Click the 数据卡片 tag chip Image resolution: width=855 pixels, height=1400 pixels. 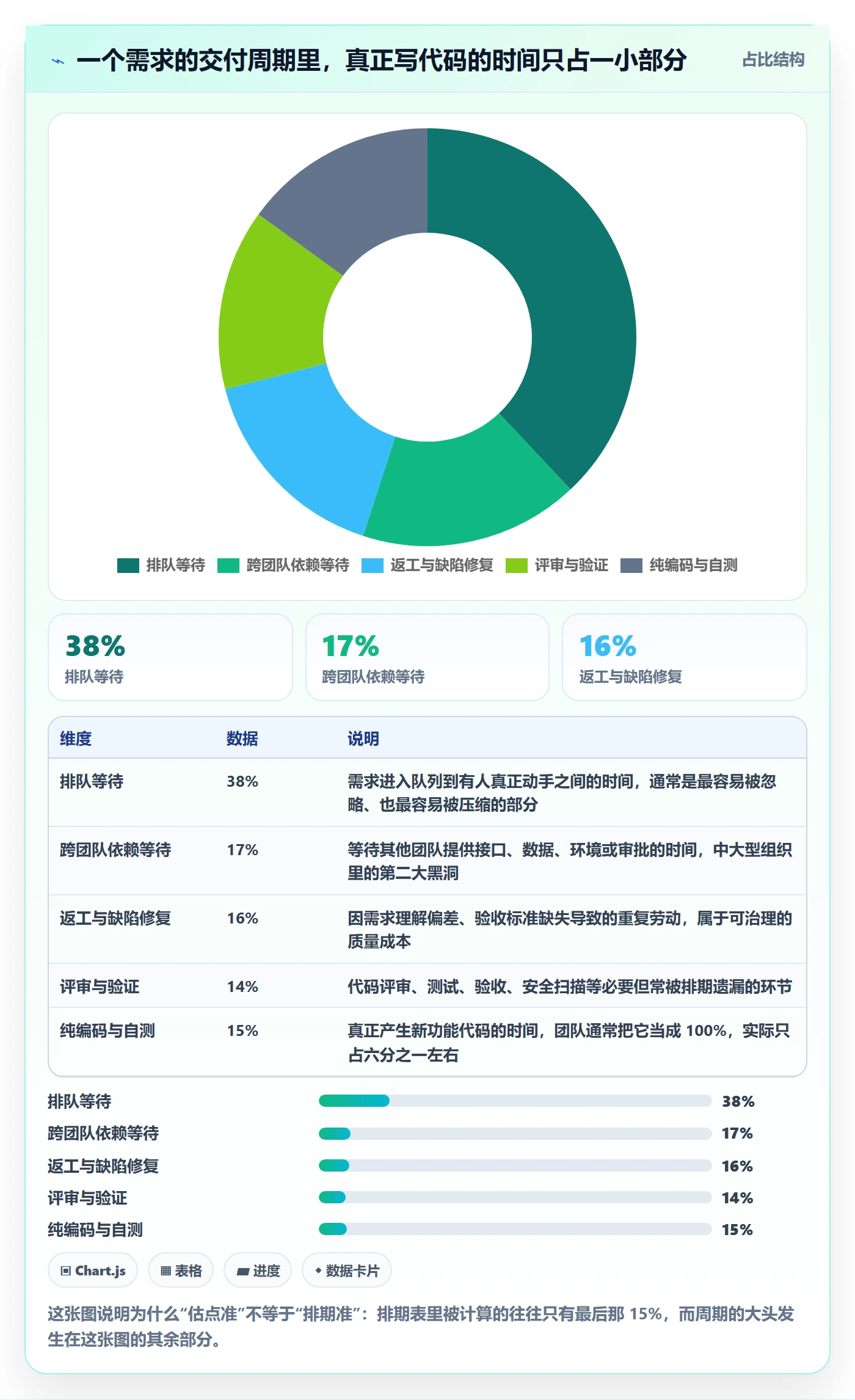(x=347, y=1271)
